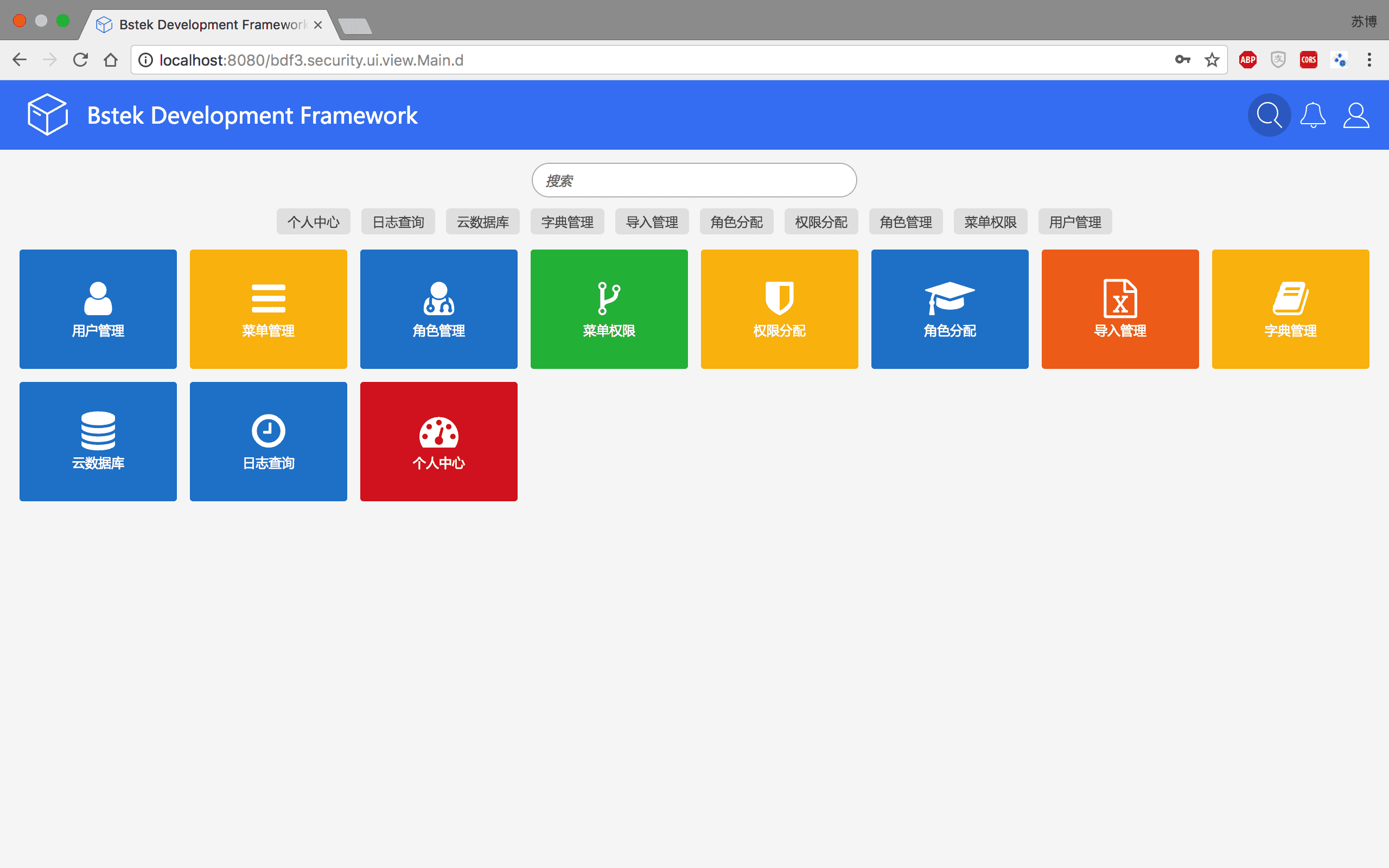Open the user profile icon in header

coord(1356,115)
